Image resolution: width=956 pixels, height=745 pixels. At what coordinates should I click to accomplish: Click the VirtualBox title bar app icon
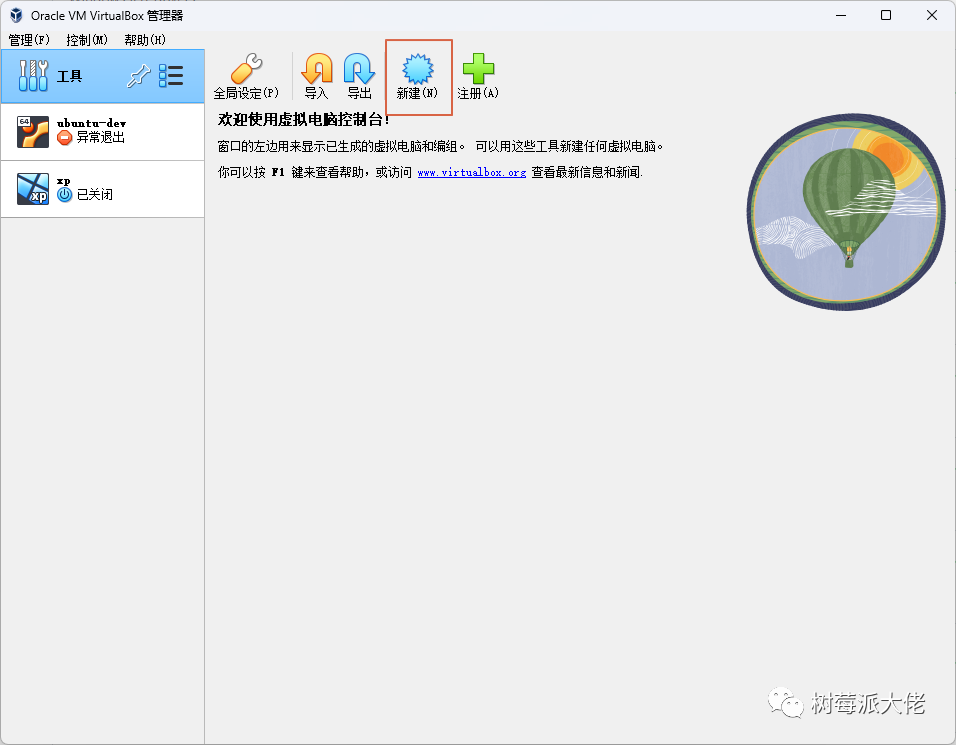[x=16, y=15]
